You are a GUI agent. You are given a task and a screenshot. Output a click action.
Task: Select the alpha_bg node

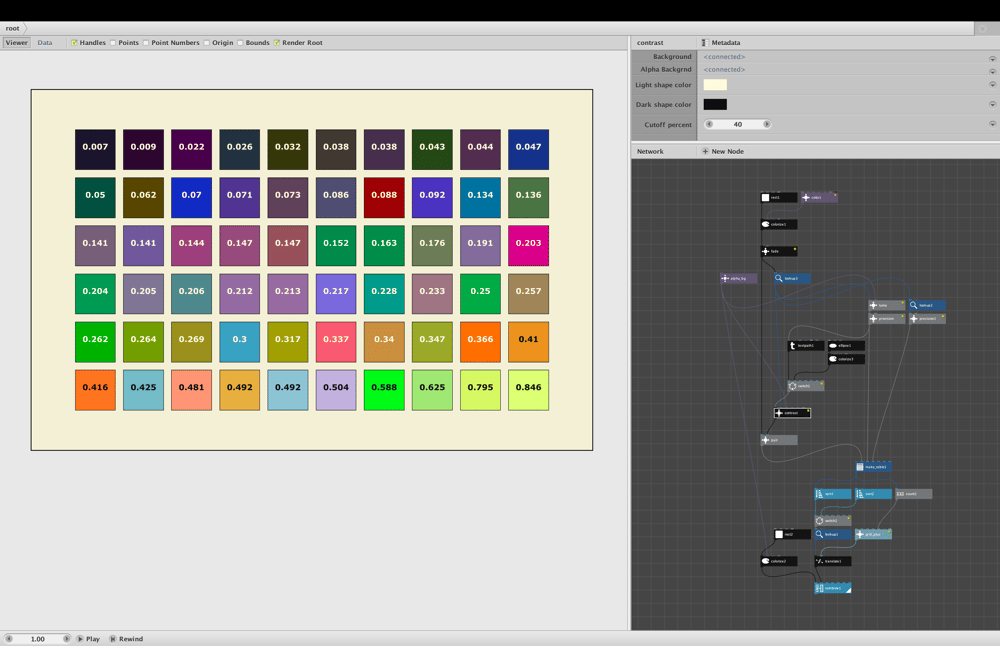[739, 279]
